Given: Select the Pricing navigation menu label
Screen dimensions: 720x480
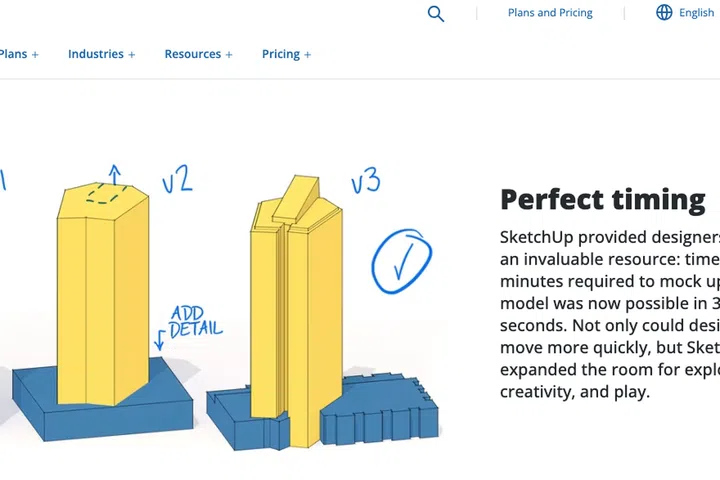Looking at the screenshot, I should coord(280,55).
